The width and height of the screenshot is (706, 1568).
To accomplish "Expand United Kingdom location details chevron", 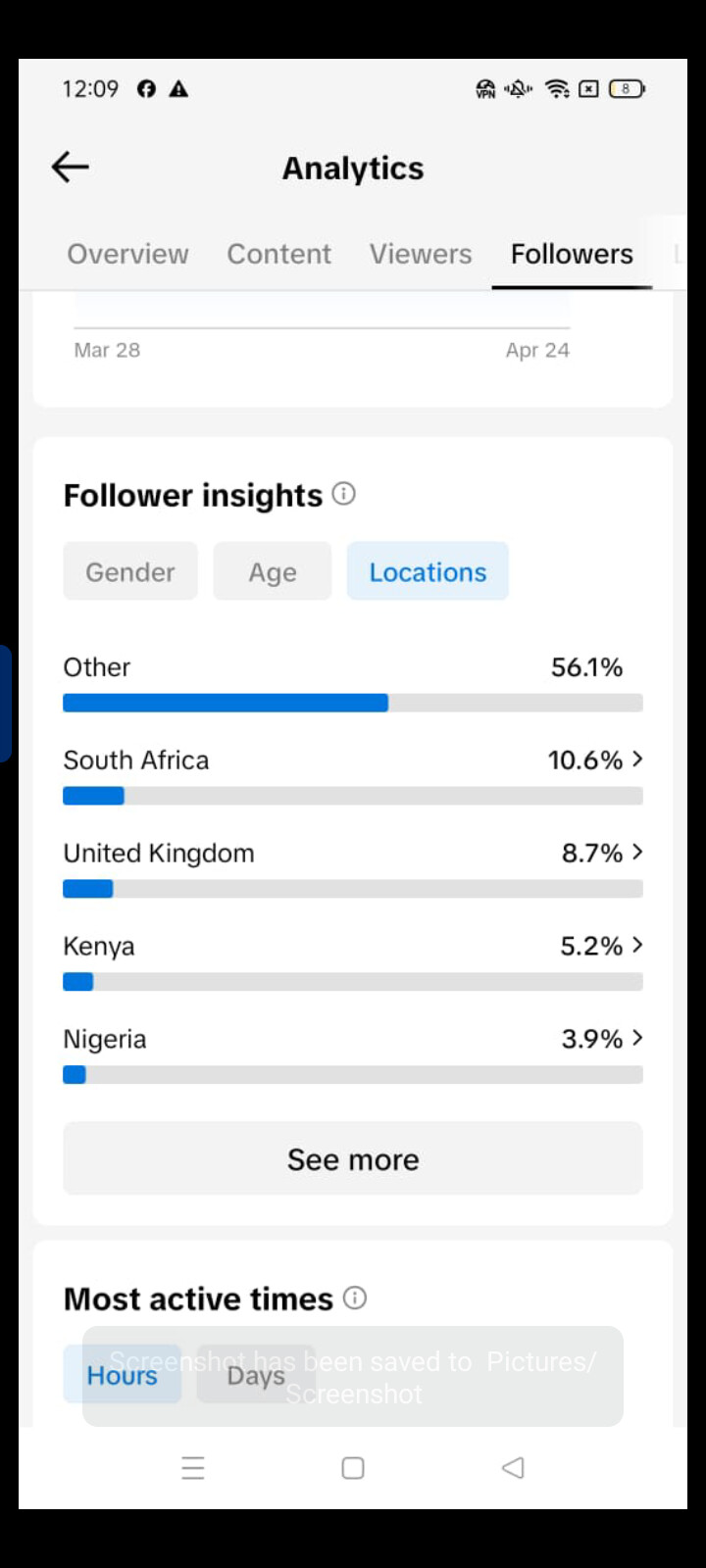I will point(637,853).
